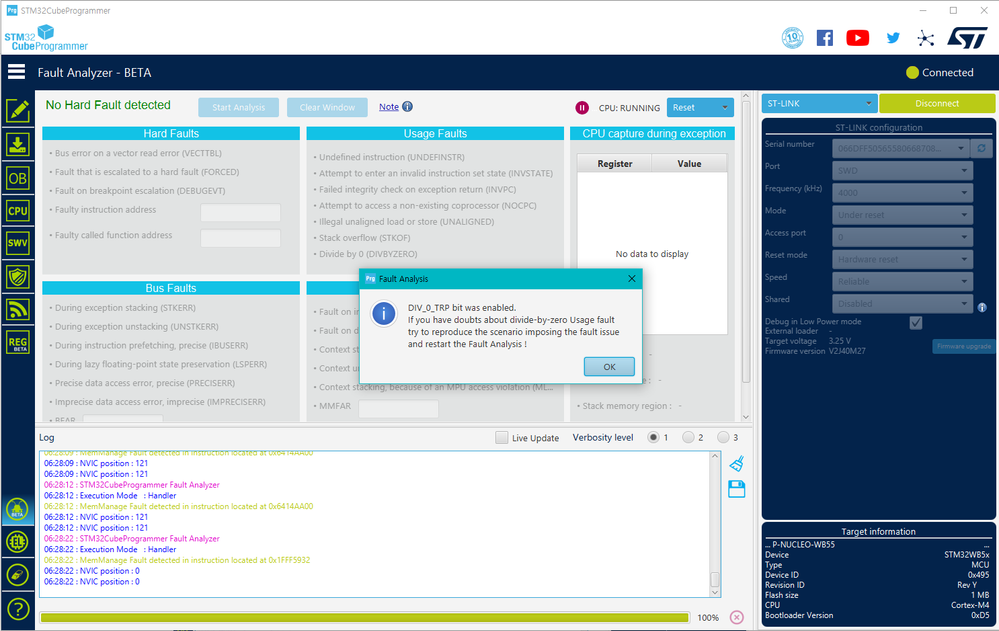Click the Value column header

689,164
